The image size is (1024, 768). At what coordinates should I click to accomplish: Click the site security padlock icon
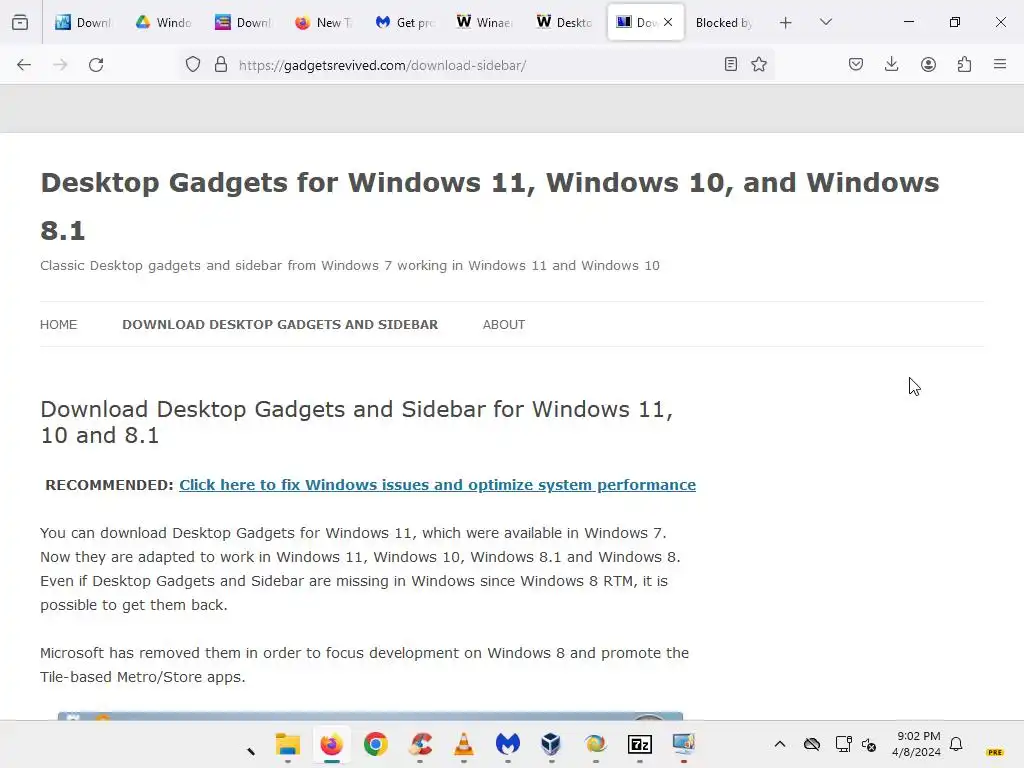(x=221, y=65)
